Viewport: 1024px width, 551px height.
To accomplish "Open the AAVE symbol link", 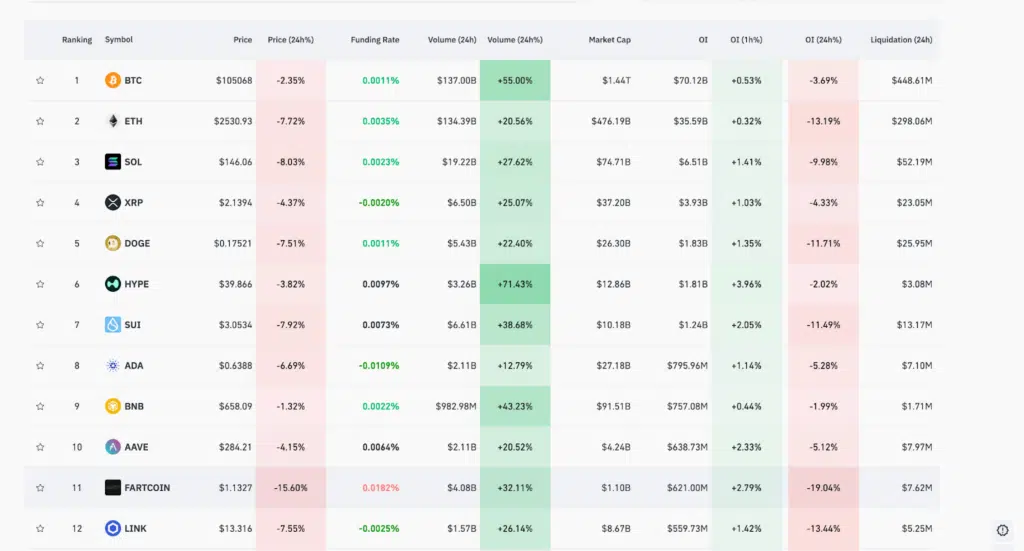I will pyautogui.click(x=135, y=447).
